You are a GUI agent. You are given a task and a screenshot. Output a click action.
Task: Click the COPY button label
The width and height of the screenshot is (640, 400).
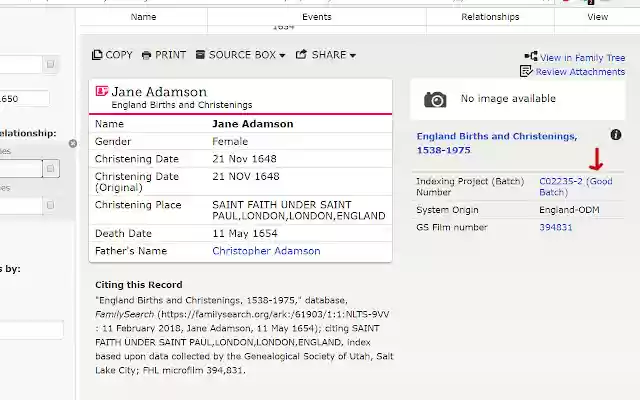coord(119,55)
